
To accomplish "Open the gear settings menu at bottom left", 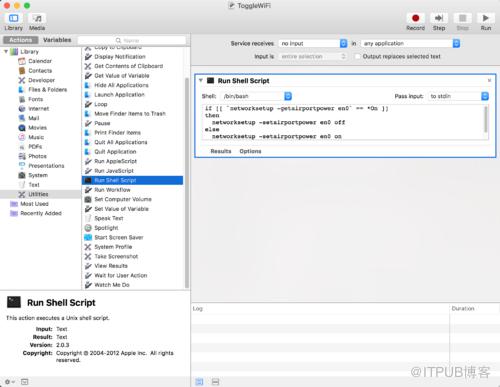I will [9, 382].
